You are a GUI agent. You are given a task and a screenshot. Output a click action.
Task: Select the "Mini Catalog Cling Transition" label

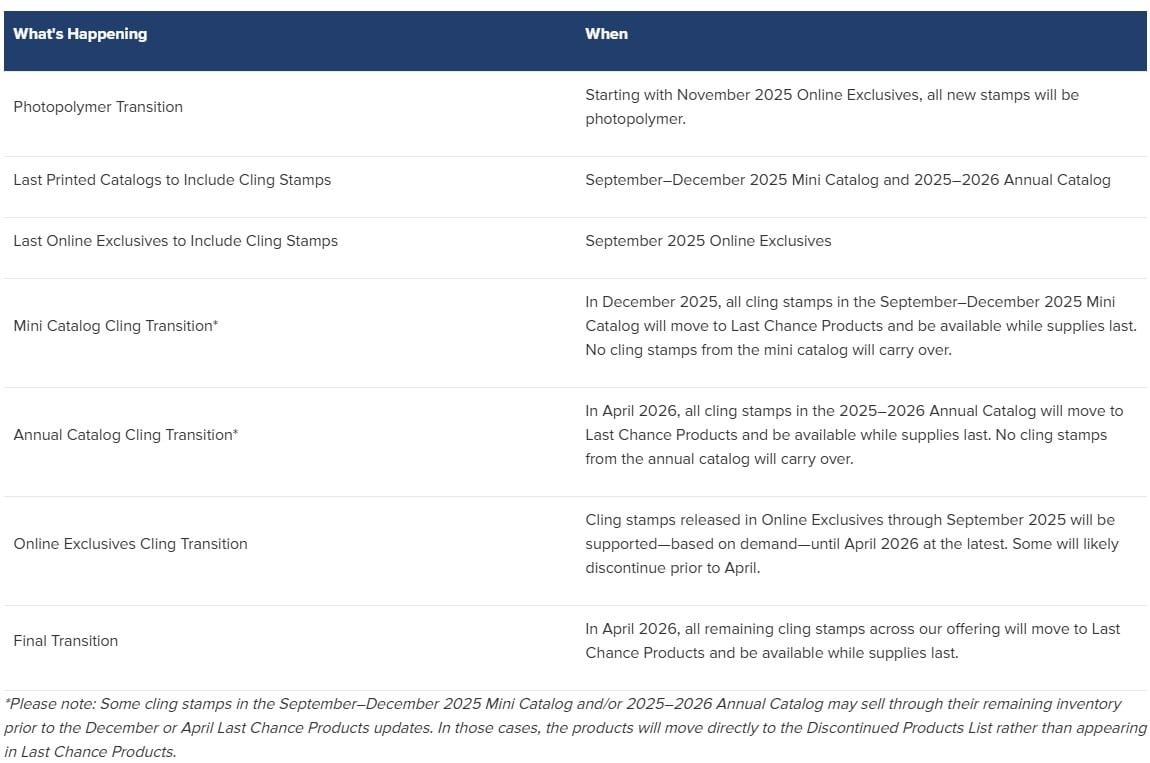(112, 326)
